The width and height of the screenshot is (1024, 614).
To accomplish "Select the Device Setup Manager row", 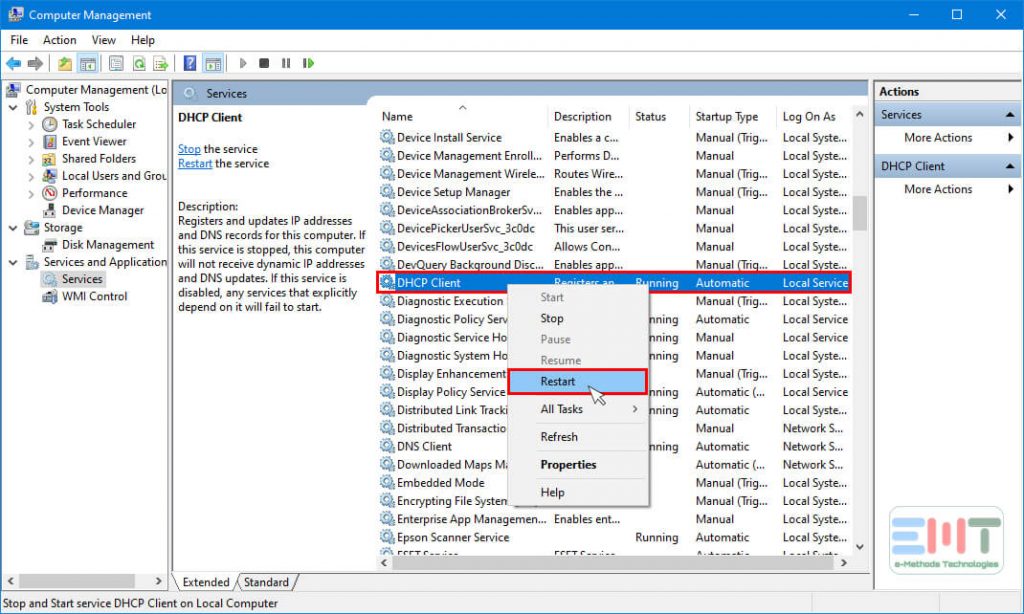I will [614, 192].
